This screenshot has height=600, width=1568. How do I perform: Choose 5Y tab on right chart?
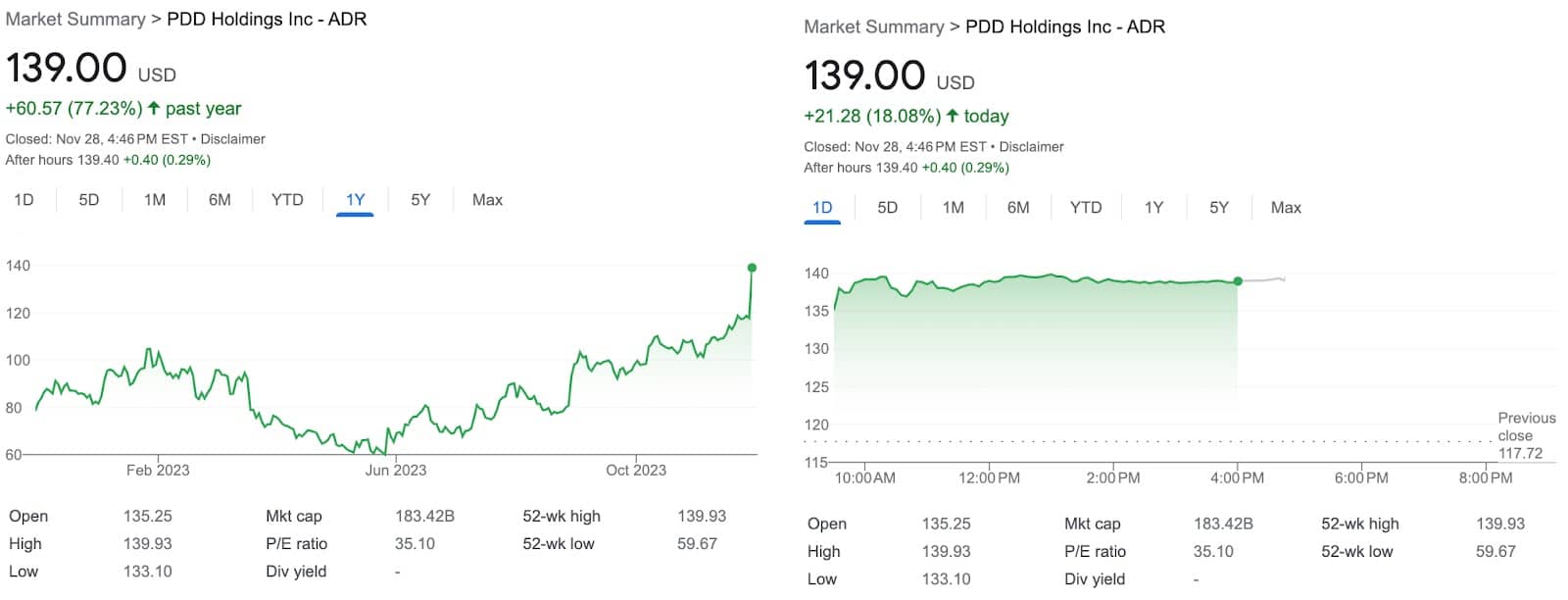tap(1219, 208)
